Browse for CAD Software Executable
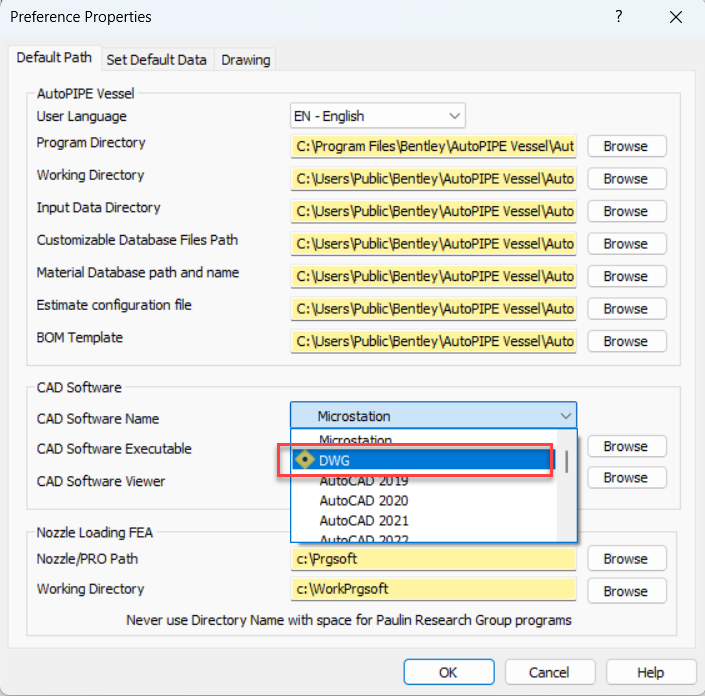This screenshot has width=705, height=696. (x=627, y=446)
